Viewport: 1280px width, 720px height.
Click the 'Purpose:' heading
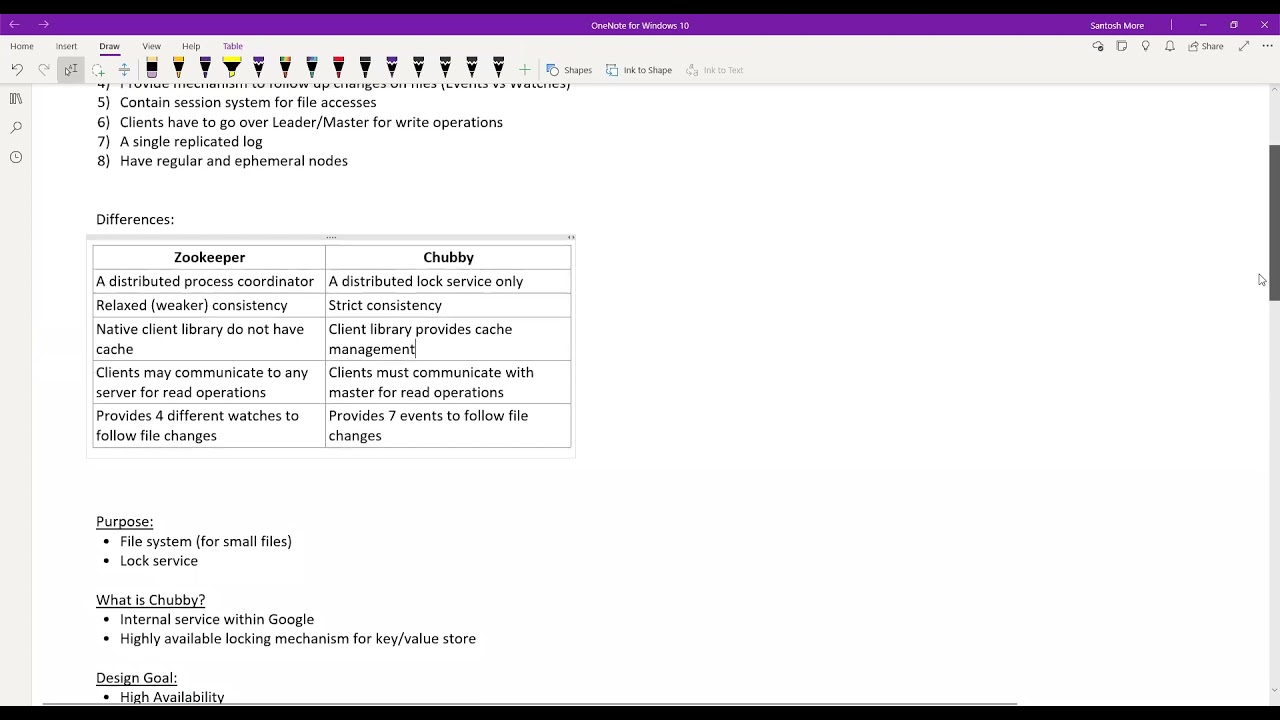click(x=124, y=521)
